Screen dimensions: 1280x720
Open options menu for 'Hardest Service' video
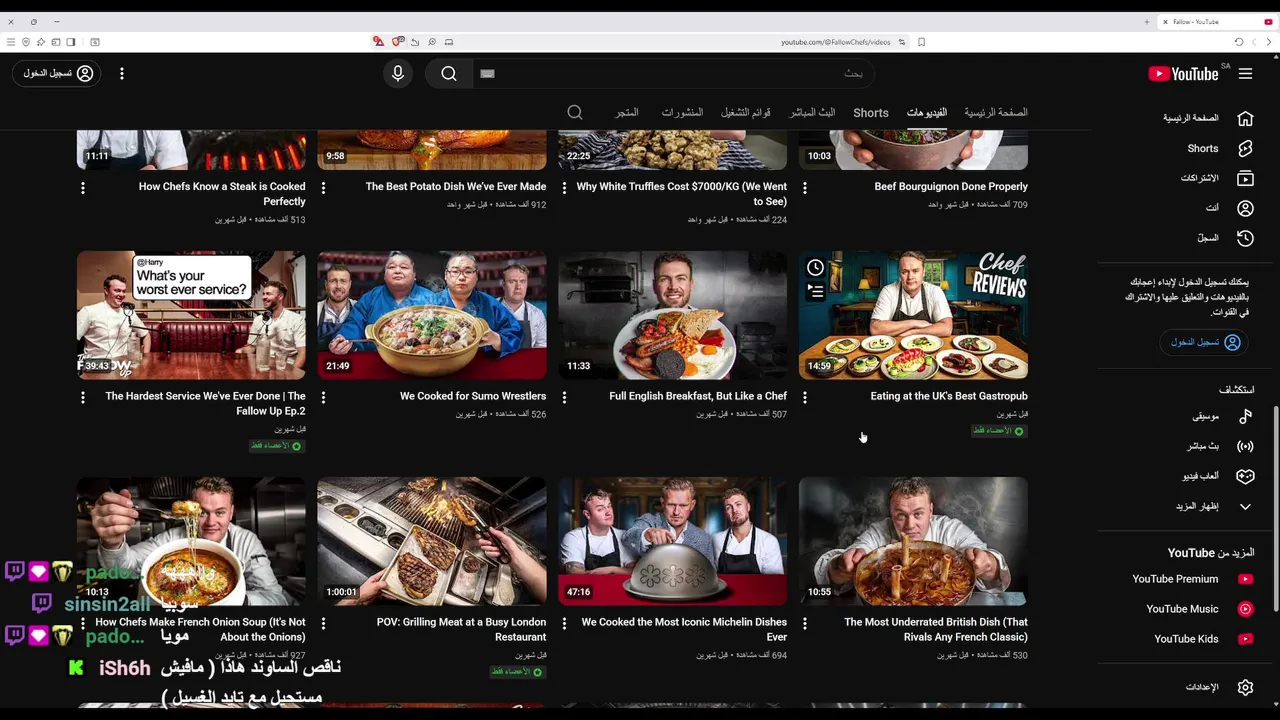[x=83, y=397]
